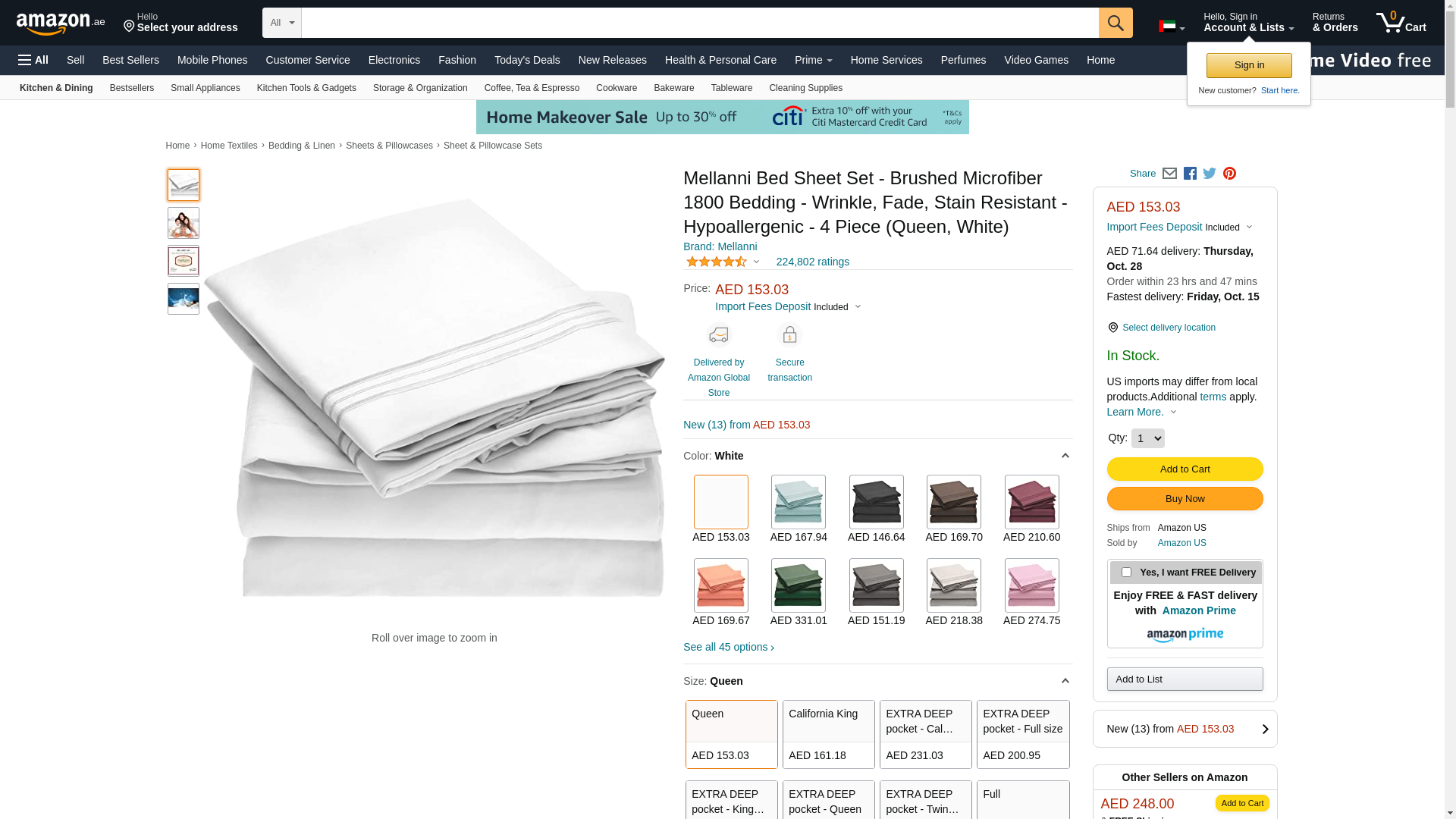Open Today's Deals in navigation
This screenshot has width=1456, height=819.
tap(527, 60)
